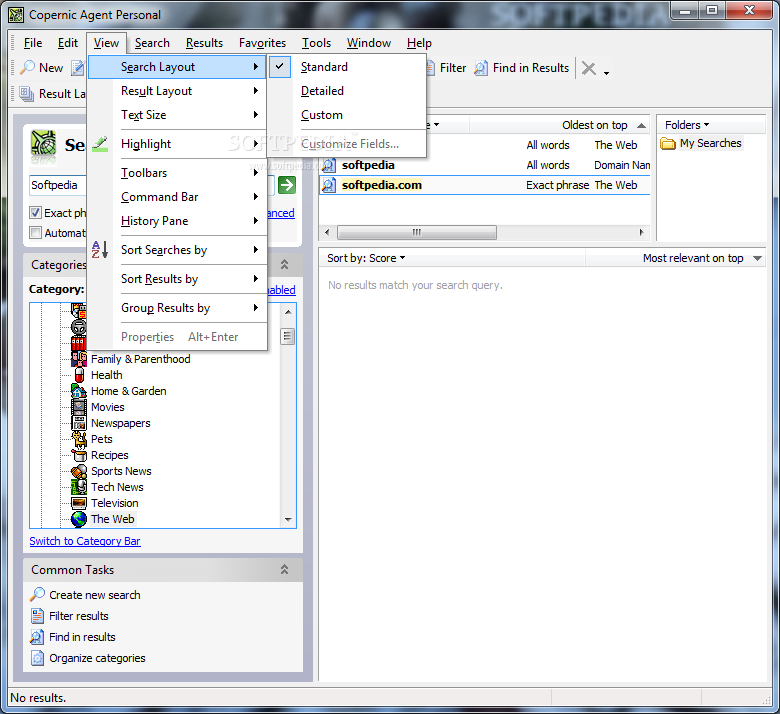This screenshot has height=714, width=780.
Task: Click the Health category pill icon
Action: (79, 375)
